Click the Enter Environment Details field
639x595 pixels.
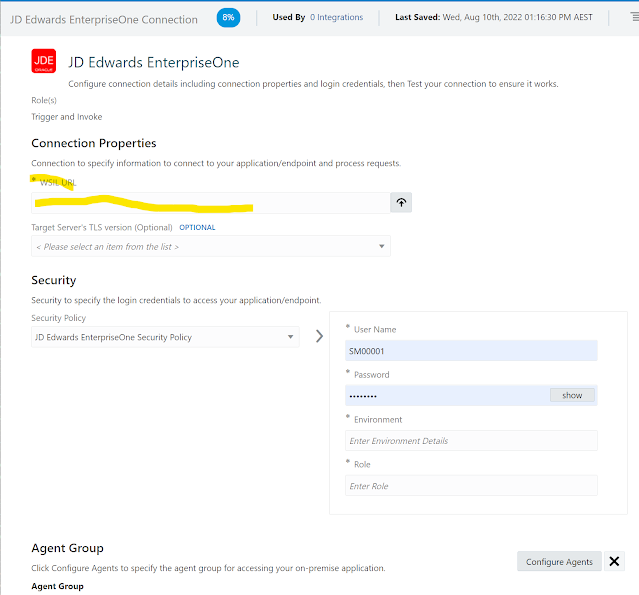point(471,441)
